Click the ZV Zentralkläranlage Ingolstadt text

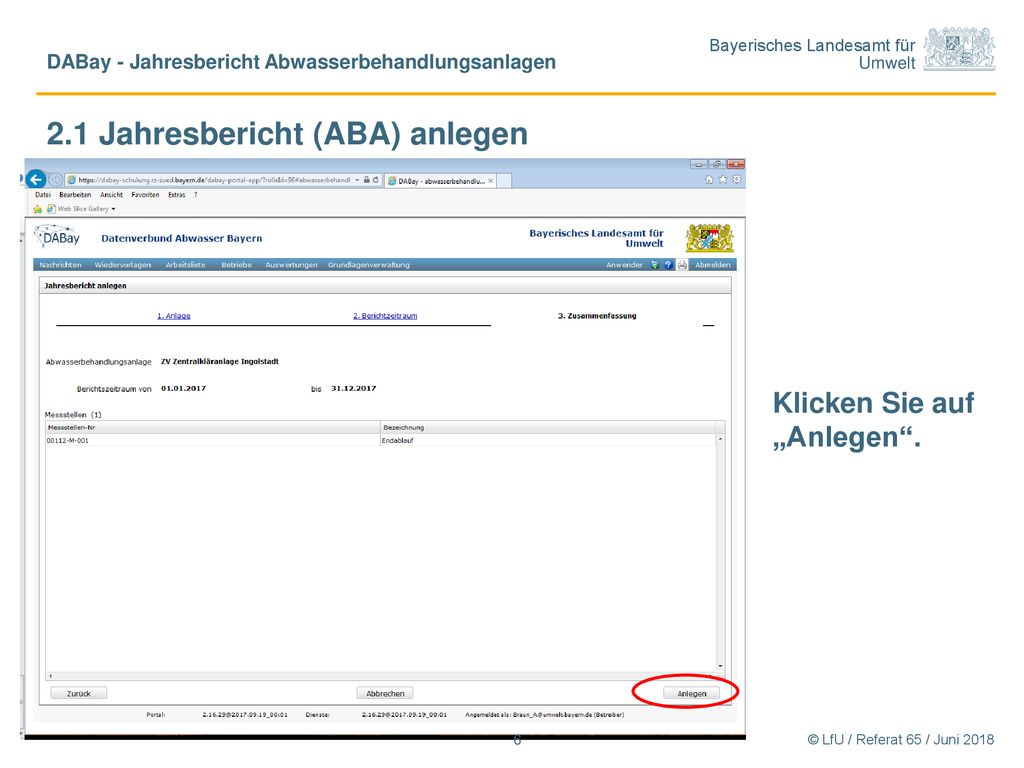[219, 361]
